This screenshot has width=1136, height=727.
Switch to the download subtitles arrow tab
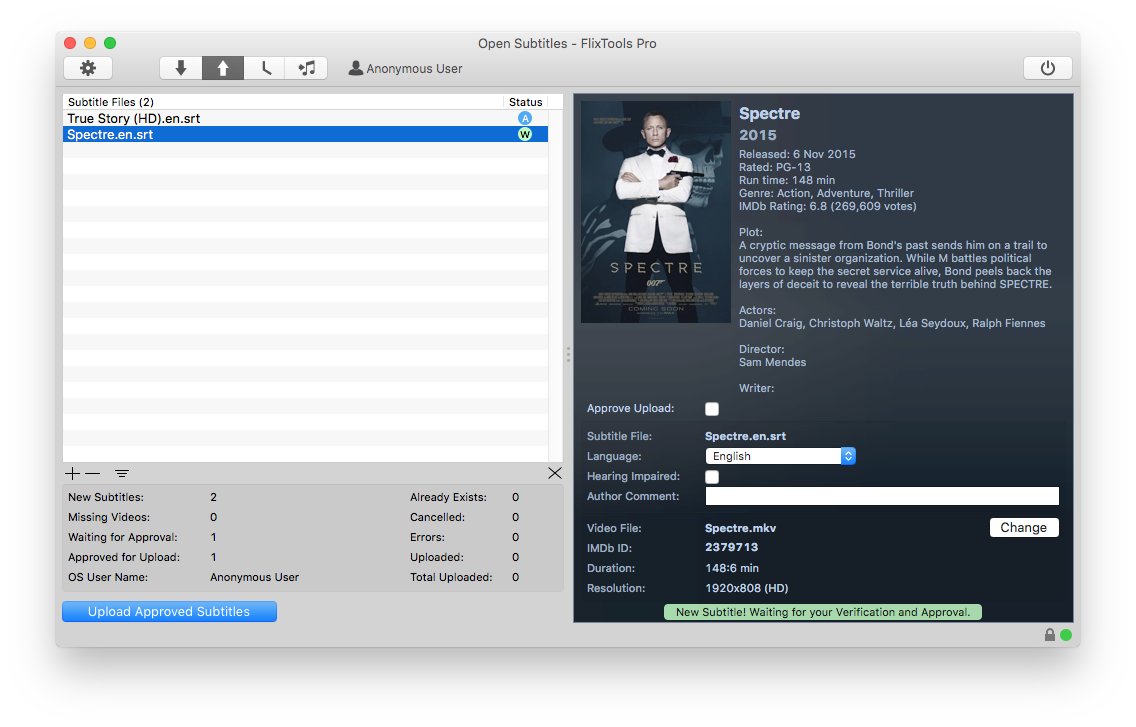tap(180, 68)
